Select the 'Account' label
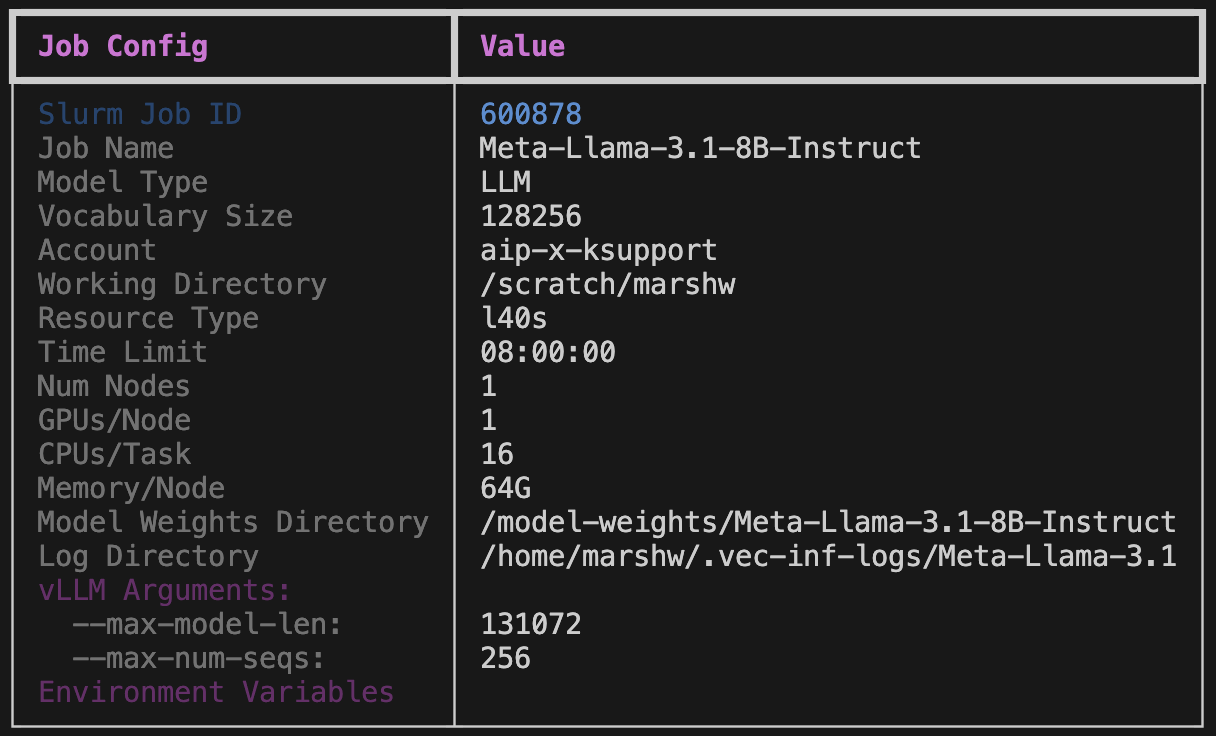The image size is (1216, 736). pyautogui.click(x=97, y=250)
